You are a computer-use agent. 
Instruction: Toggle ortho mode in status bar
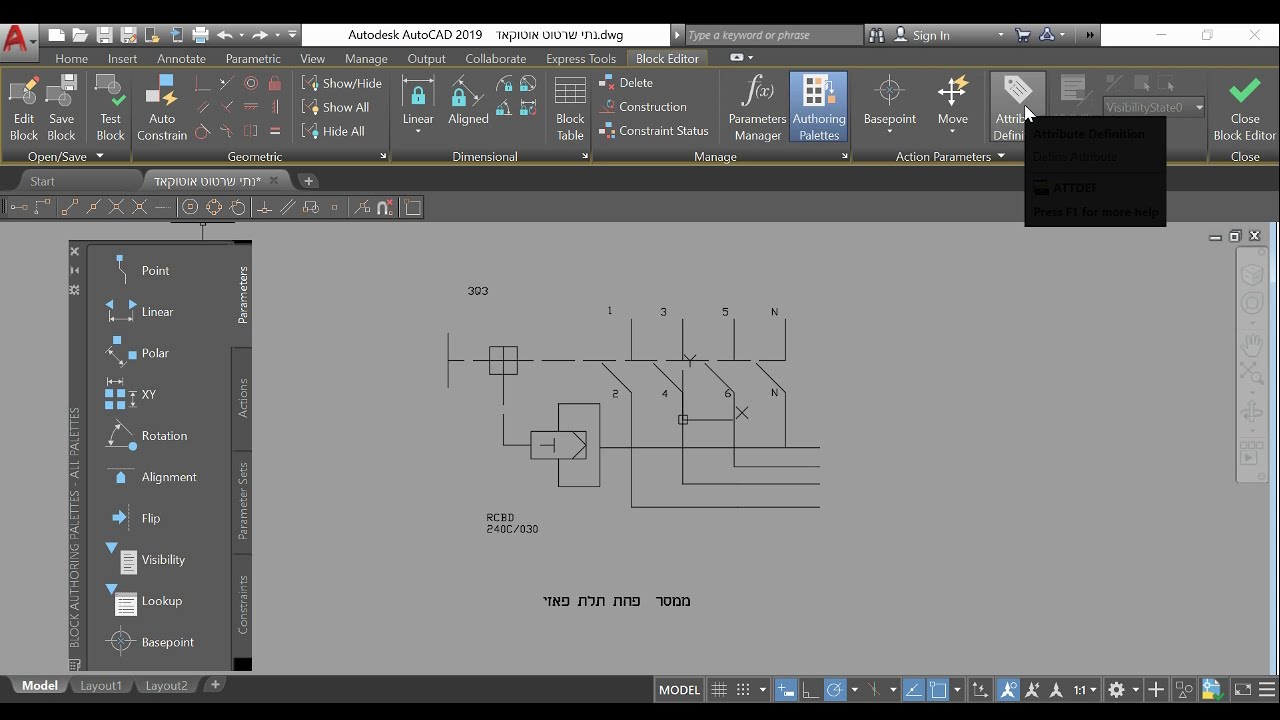pos(810,690)
